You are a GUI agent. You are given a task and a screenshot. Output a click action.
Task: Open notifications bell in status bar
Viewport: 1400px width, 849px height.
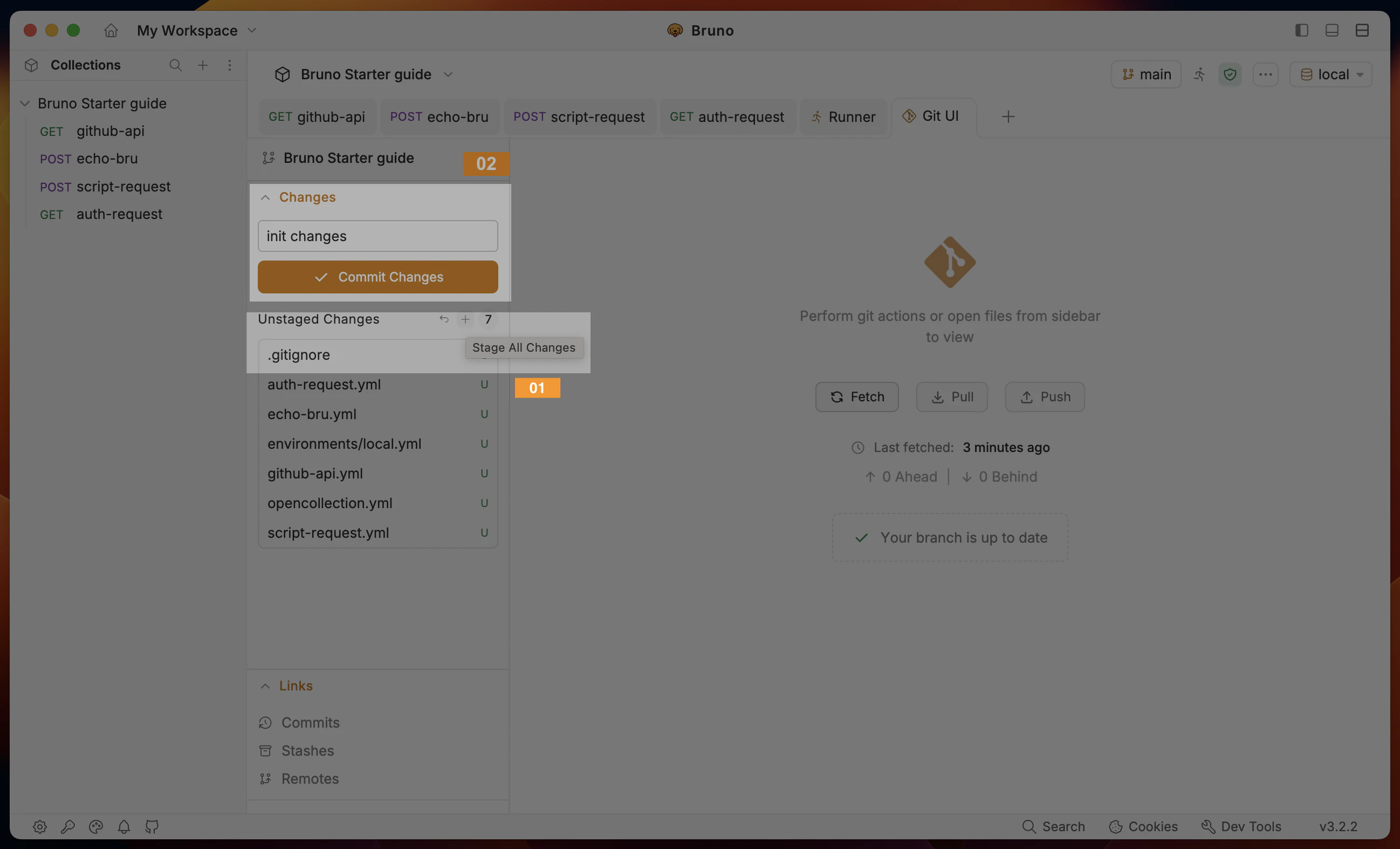124,826
